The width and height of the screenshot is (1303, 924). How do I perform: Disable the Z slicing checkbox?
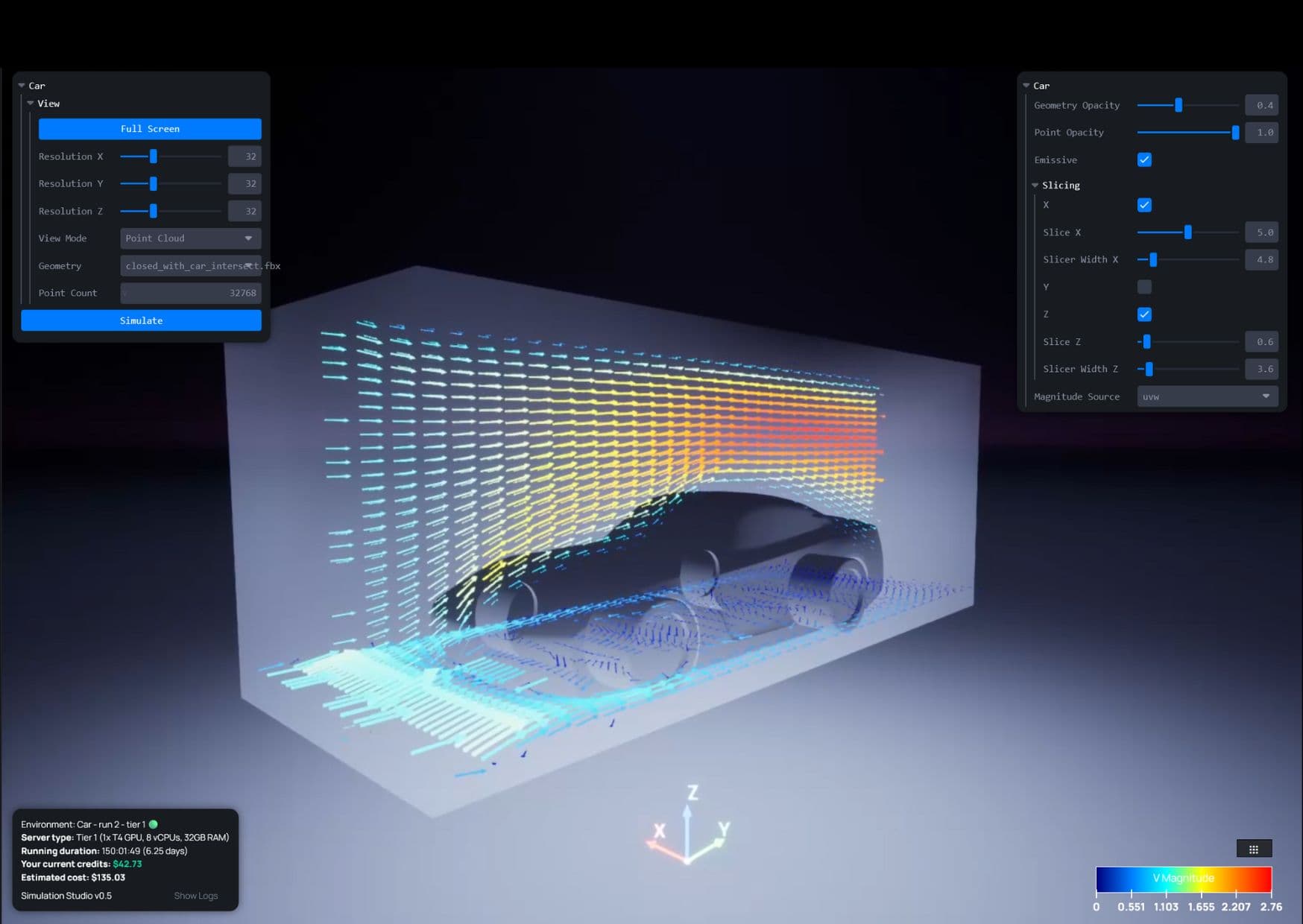[1144, 314]
